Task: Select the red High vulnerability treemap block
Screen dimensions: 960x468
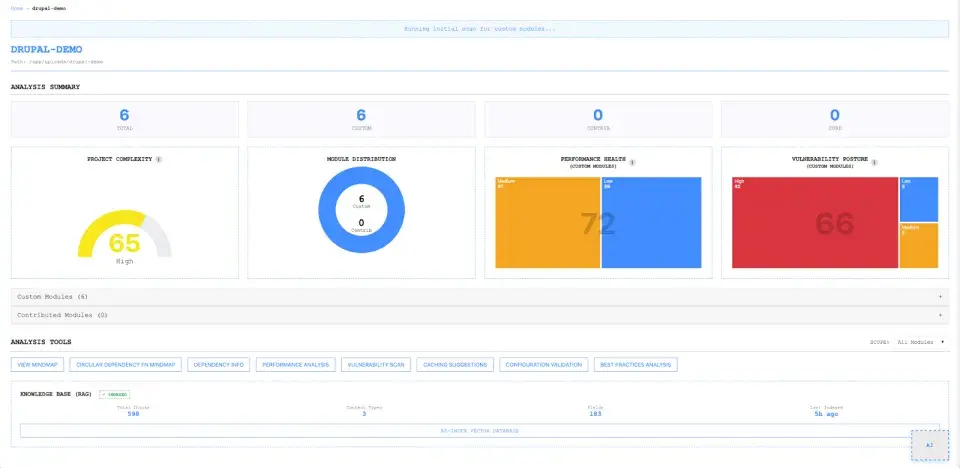Action: (815, 222)
